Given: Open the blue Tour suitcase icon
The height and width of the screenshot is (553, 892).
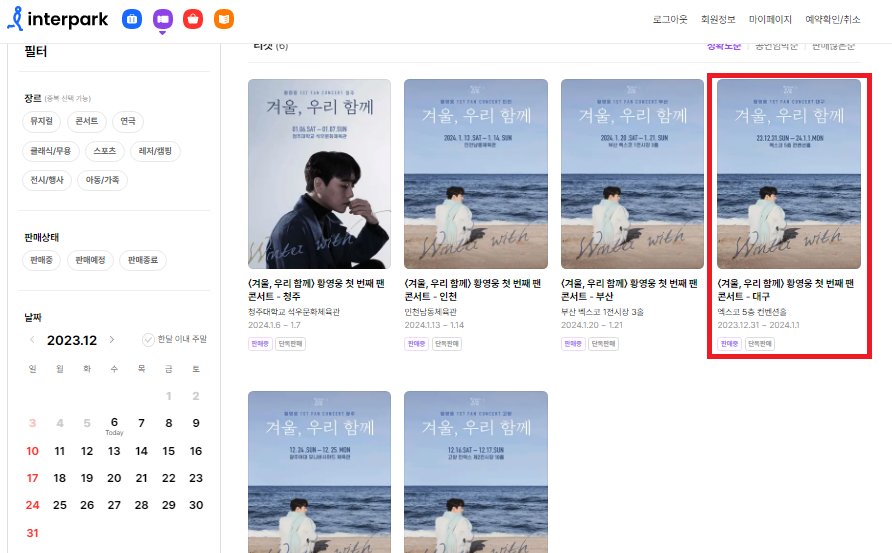Looking at the screenshot, I should (132, 19).
